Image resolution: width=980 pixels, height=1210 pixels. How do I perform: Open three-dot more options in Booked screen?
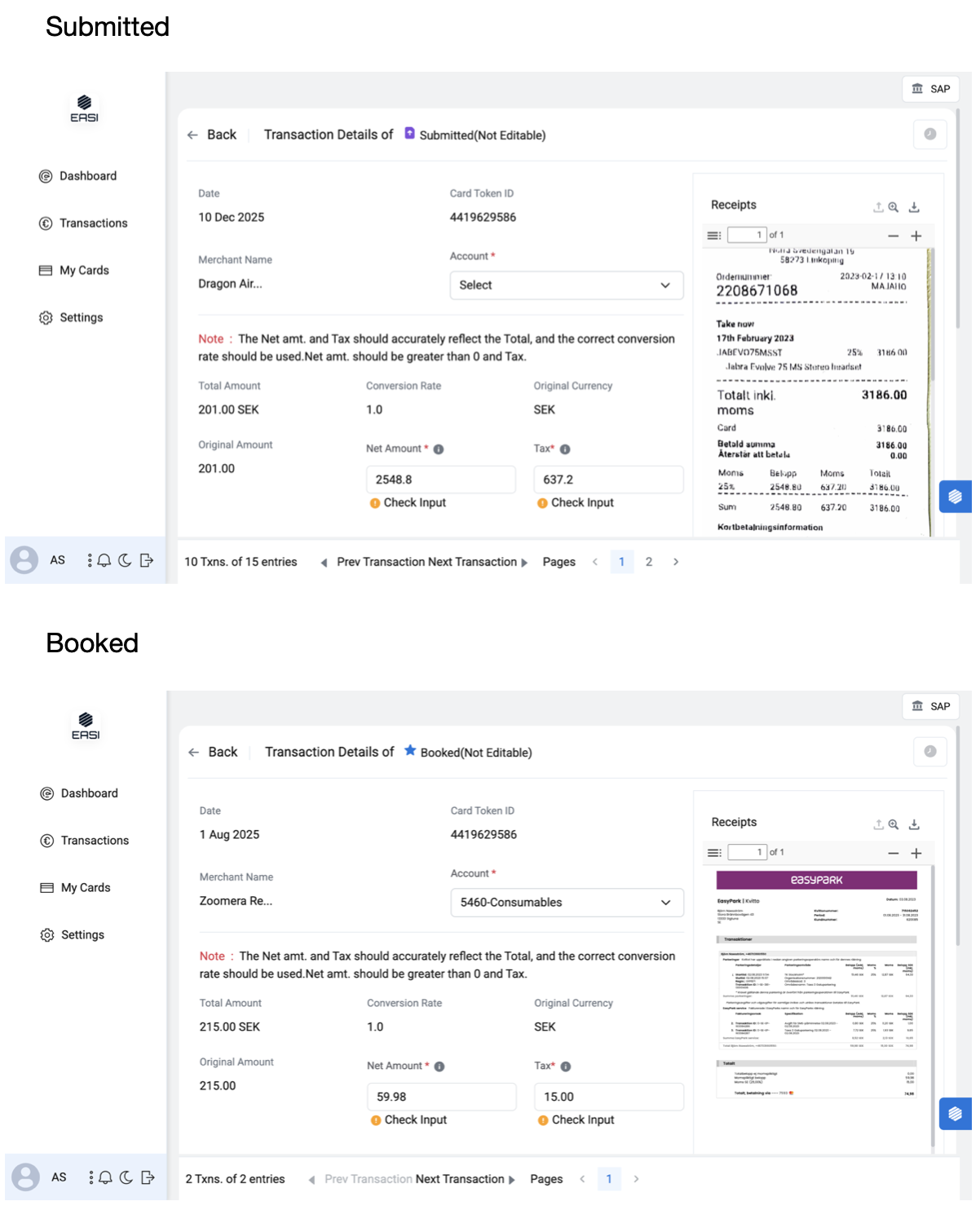[90, 1177]
